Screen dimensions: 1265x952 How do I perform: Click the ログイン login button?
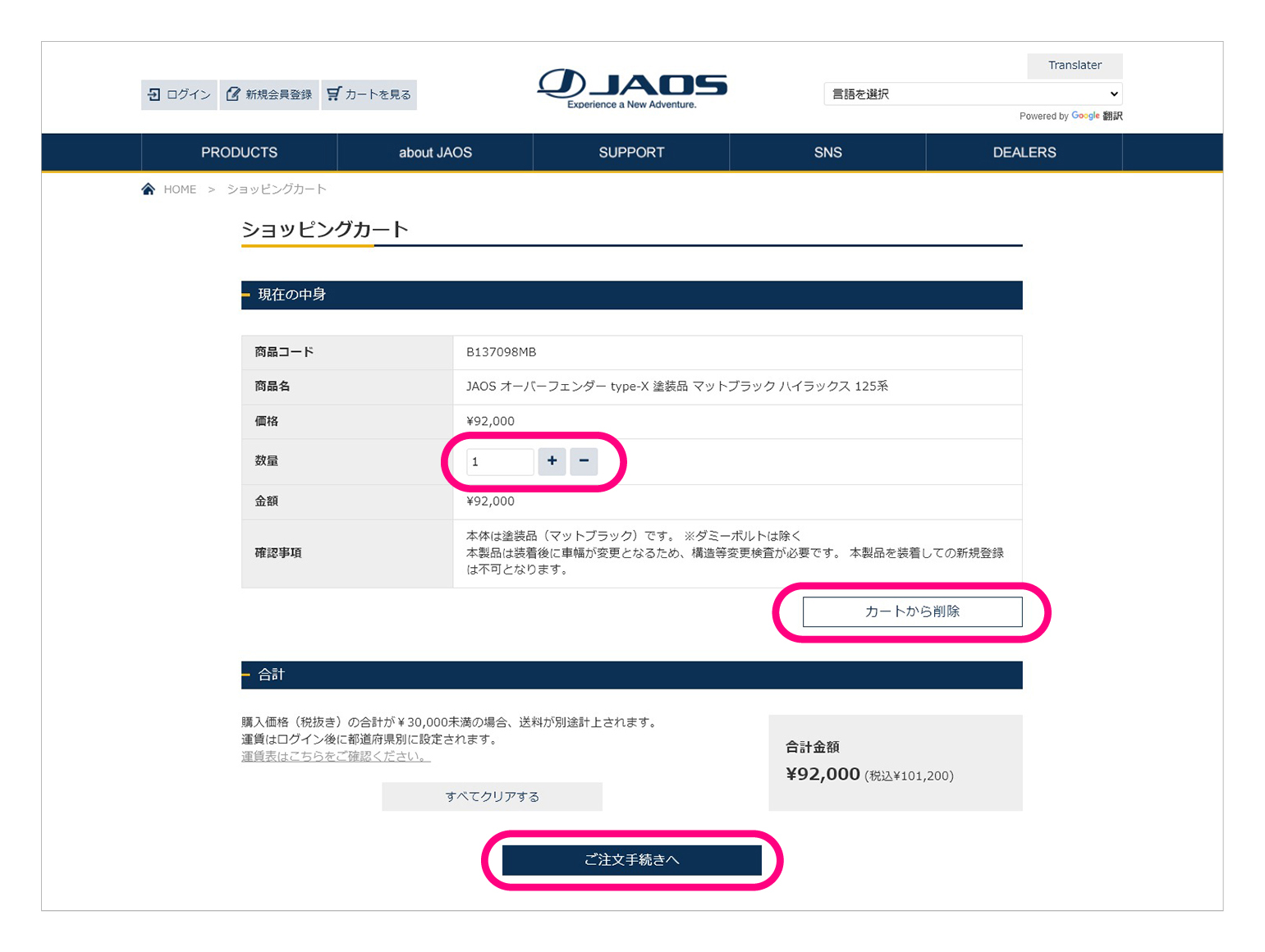pos(179,94)
